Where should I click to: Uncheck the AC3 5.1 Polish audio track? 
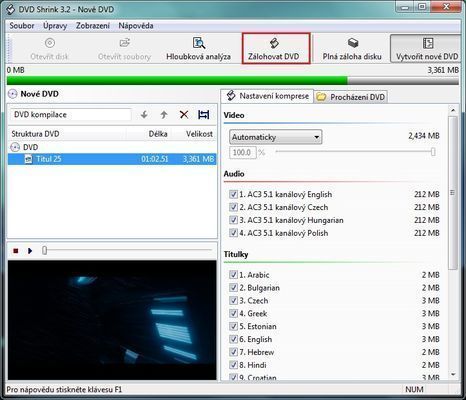(x=233, y=233)
